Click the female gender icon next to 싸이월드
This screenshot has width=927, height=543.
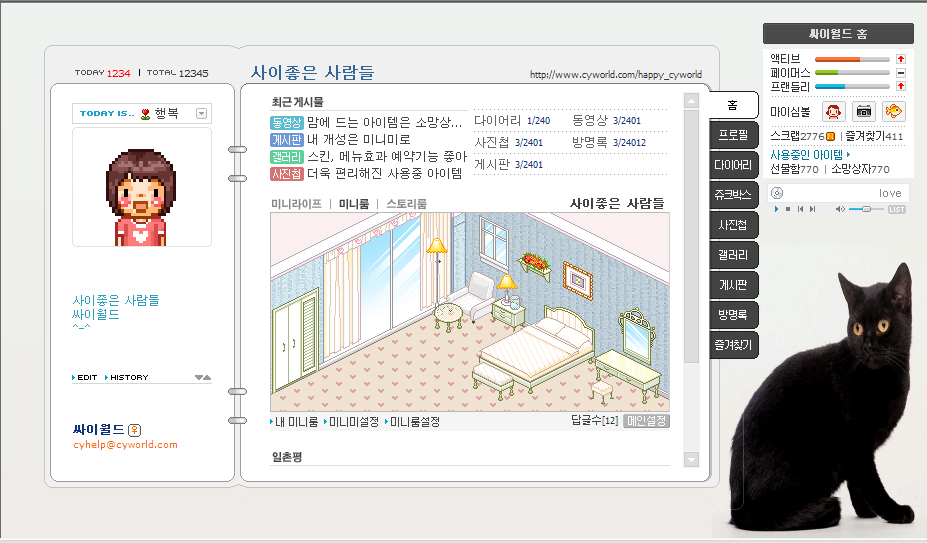(x=134, y=430)
